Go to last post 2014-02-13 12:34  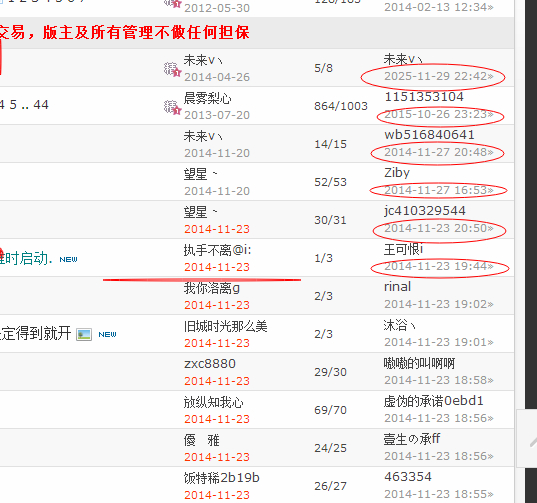(439, 7)
